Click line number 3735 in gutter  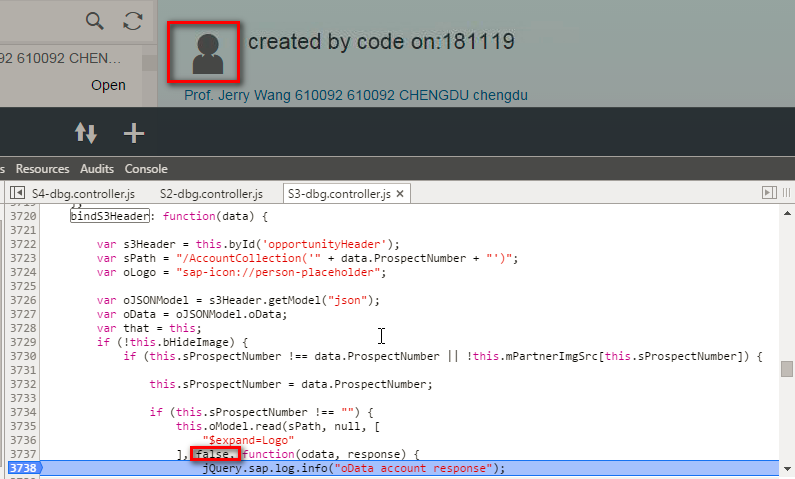tap(23, 426)
